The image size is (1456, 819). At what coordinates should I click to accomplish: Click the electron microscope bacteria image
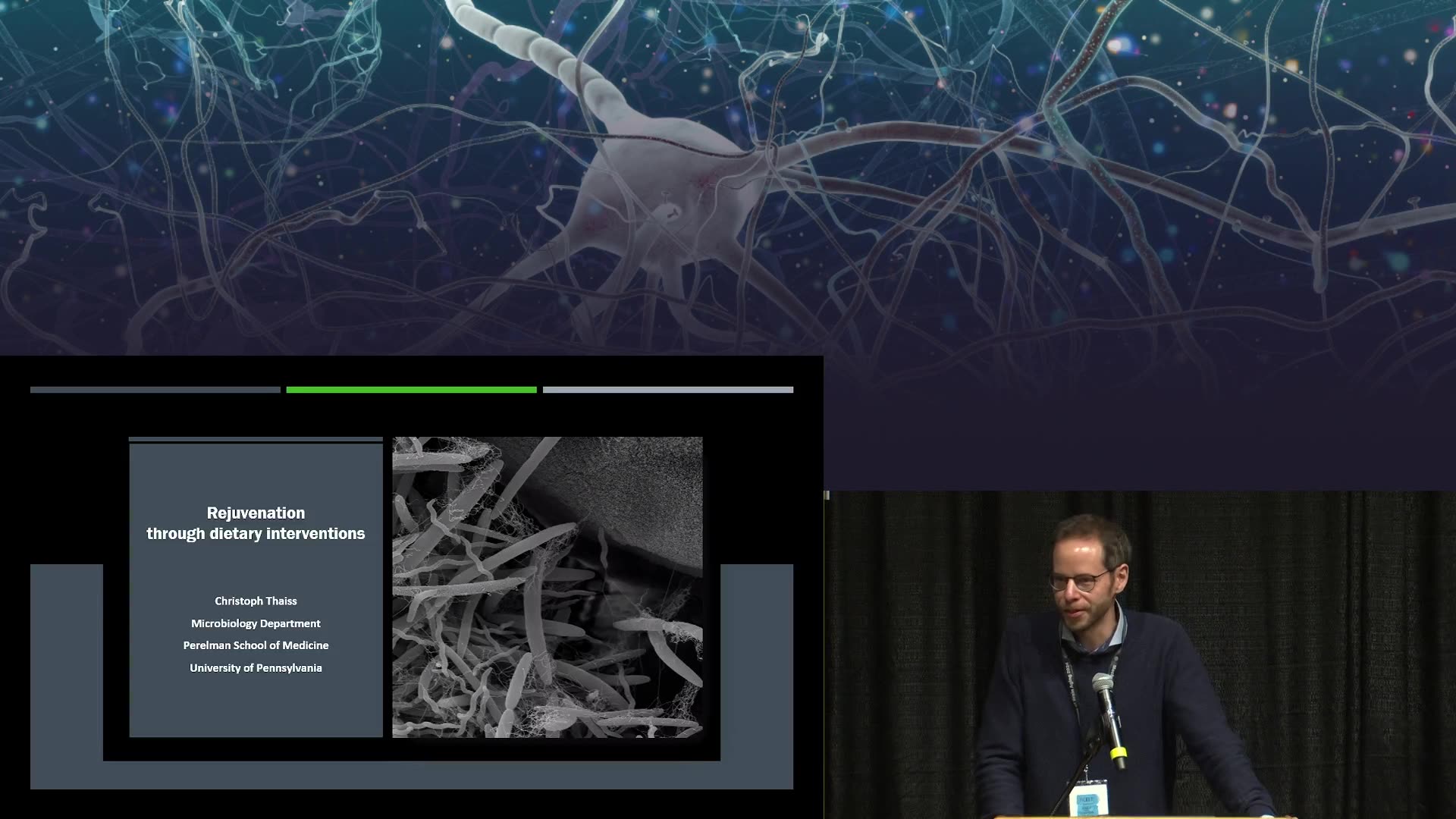click(x=548, y=587)
